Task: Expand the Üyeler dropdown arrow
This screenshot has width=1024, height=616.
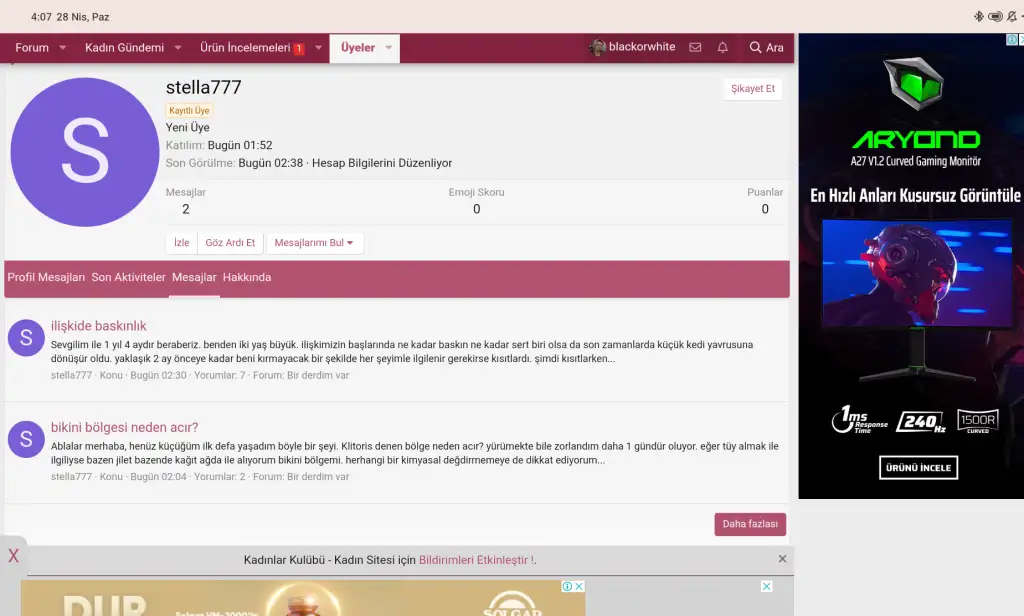Action: coord(389,47)
